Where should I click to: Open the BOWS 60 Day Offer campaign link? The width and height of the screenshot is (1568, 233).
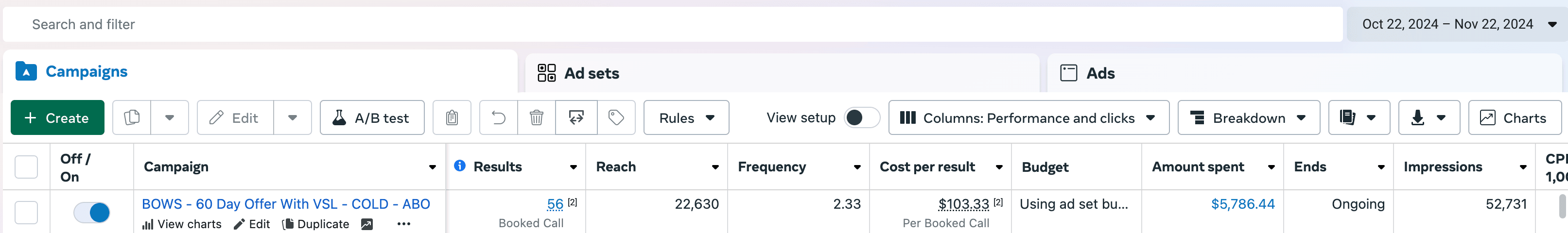[x=285, y=204]
